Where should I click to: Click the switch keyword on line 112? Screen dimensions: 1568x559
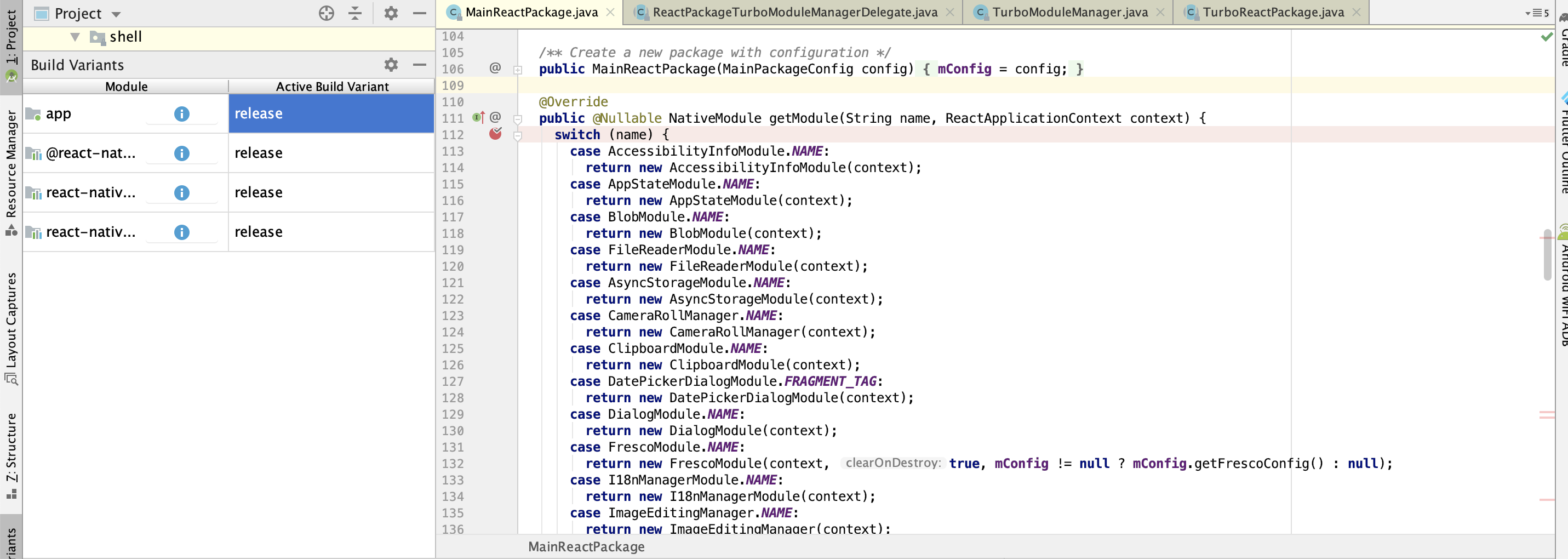577,135
